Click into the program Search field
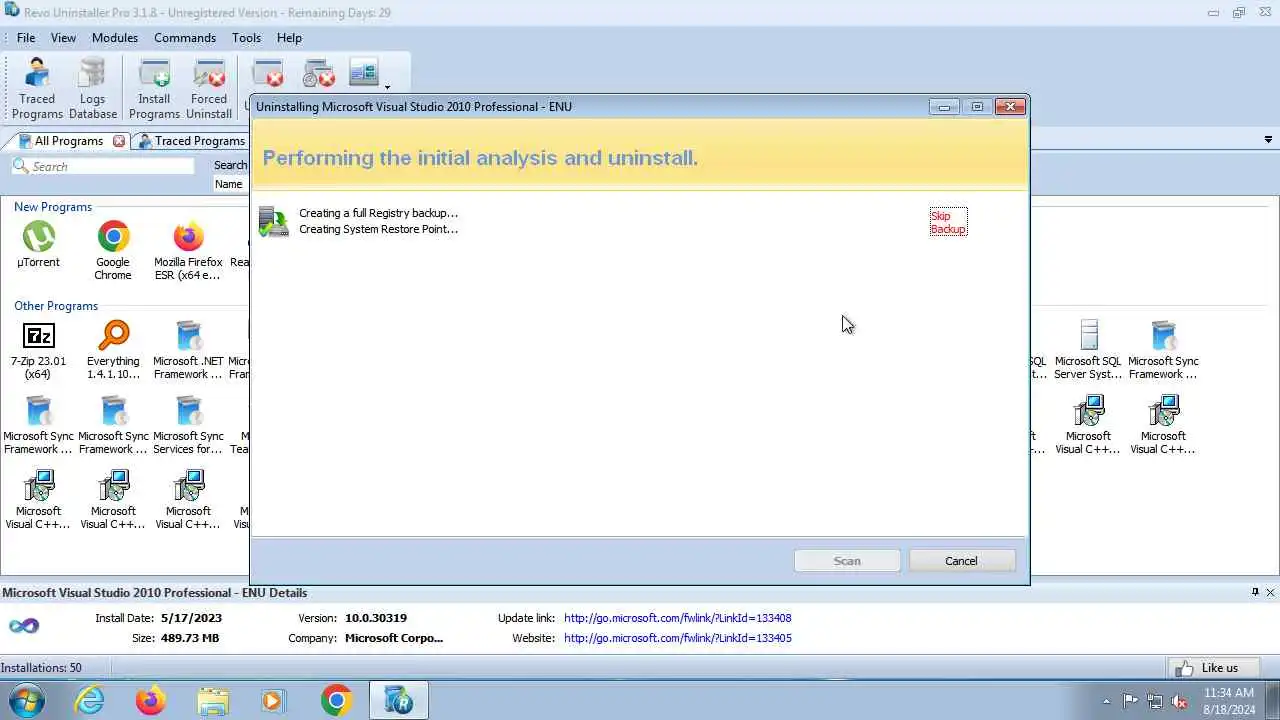The image size is (1280, 720). pos(102,166)
